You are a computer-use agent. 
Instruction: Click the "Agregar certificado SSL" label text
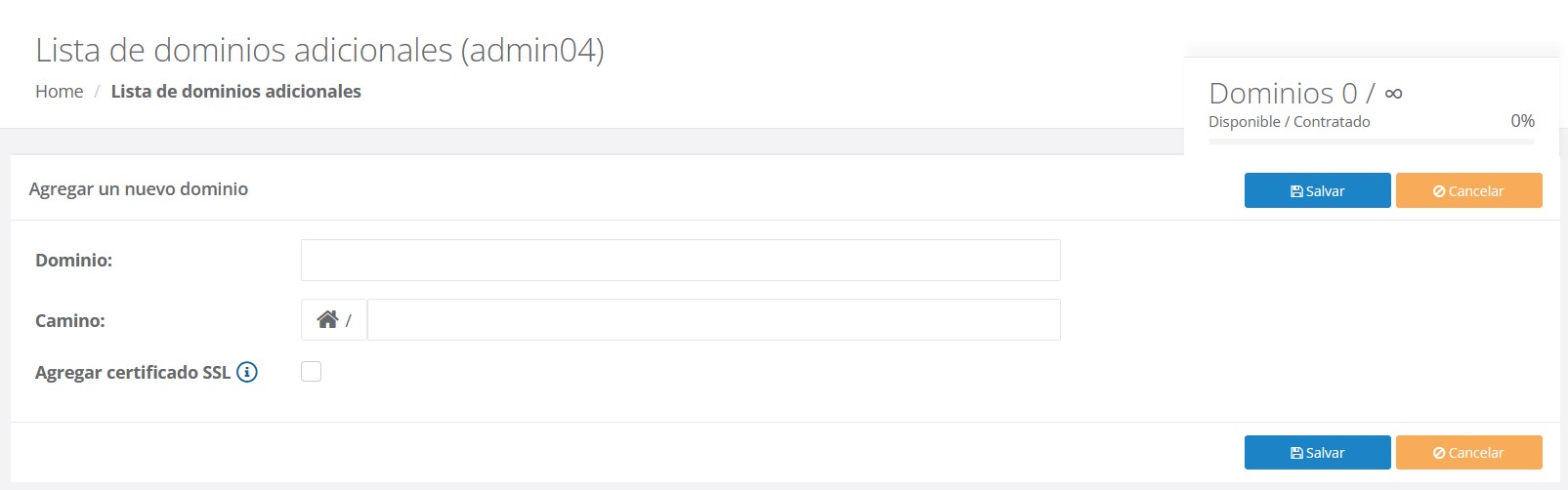[133, 372]
